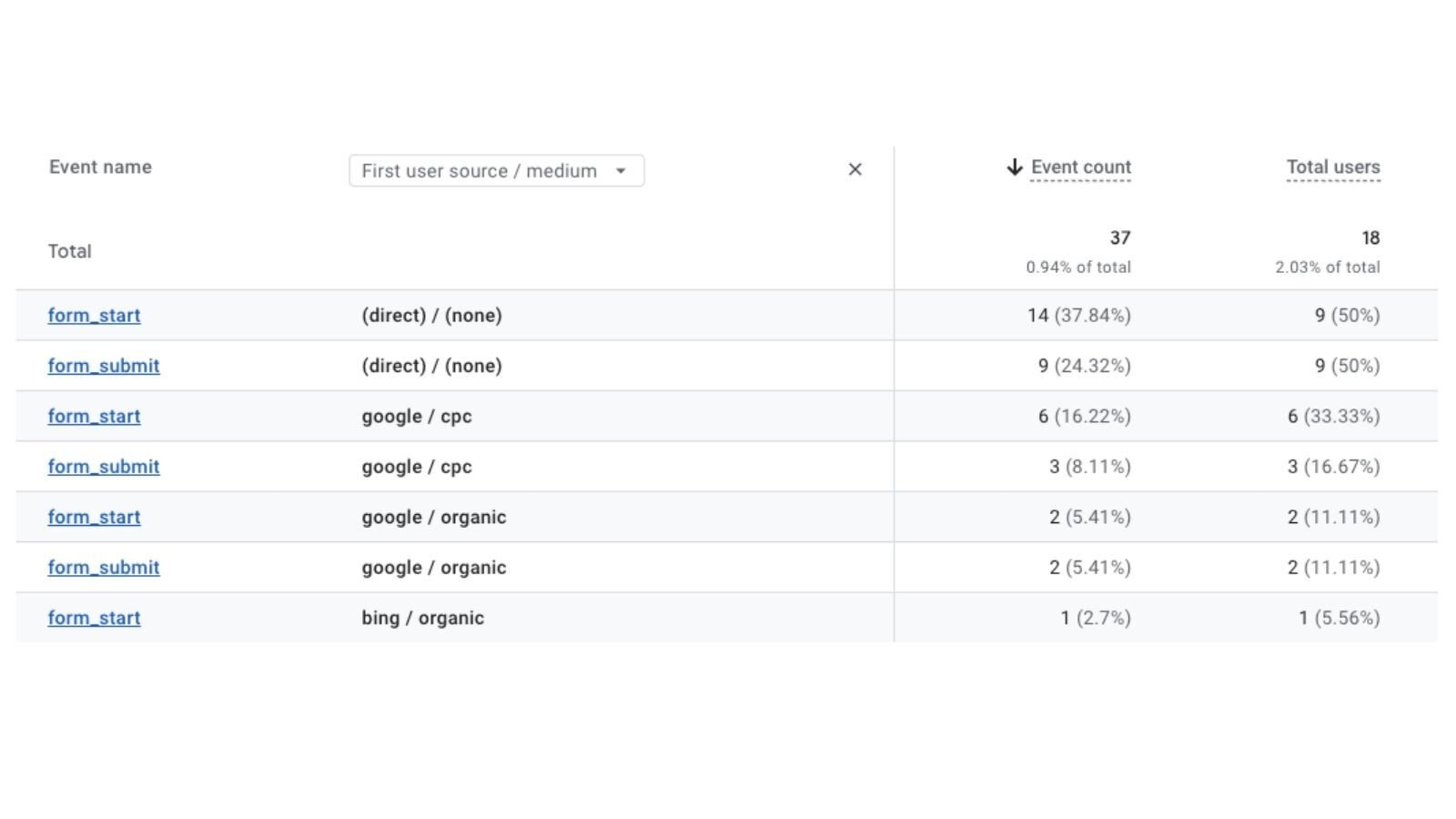Click the Event name column header
1456x819 pixels.
99,167
